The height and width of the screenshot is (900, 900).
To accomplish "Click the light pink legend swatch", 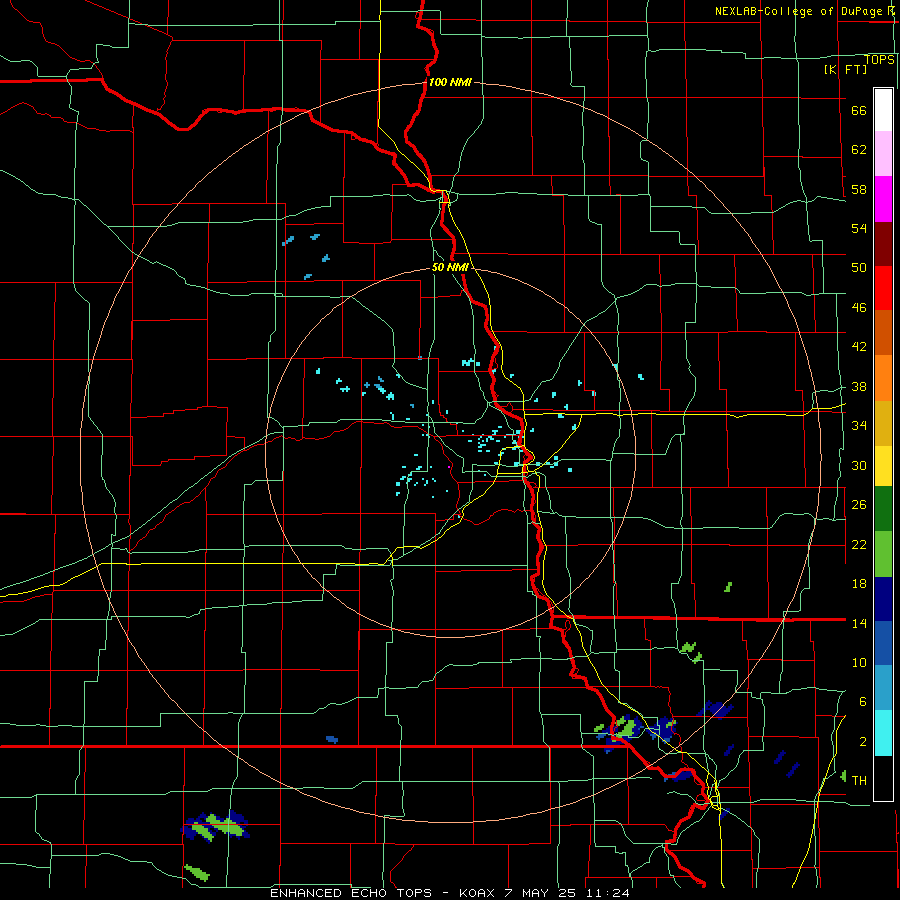I will tap(883, 153).
